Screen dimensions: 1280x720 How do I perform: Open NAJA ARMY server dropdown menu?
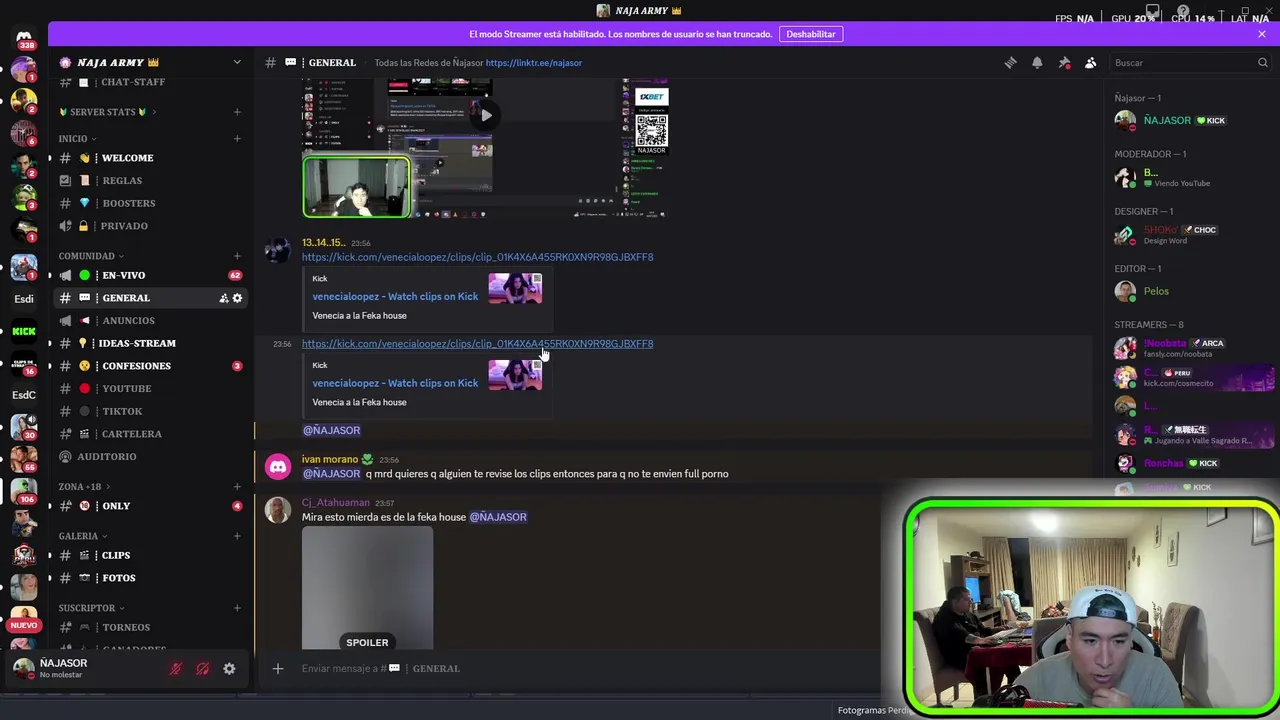click(x=237, y=62)
